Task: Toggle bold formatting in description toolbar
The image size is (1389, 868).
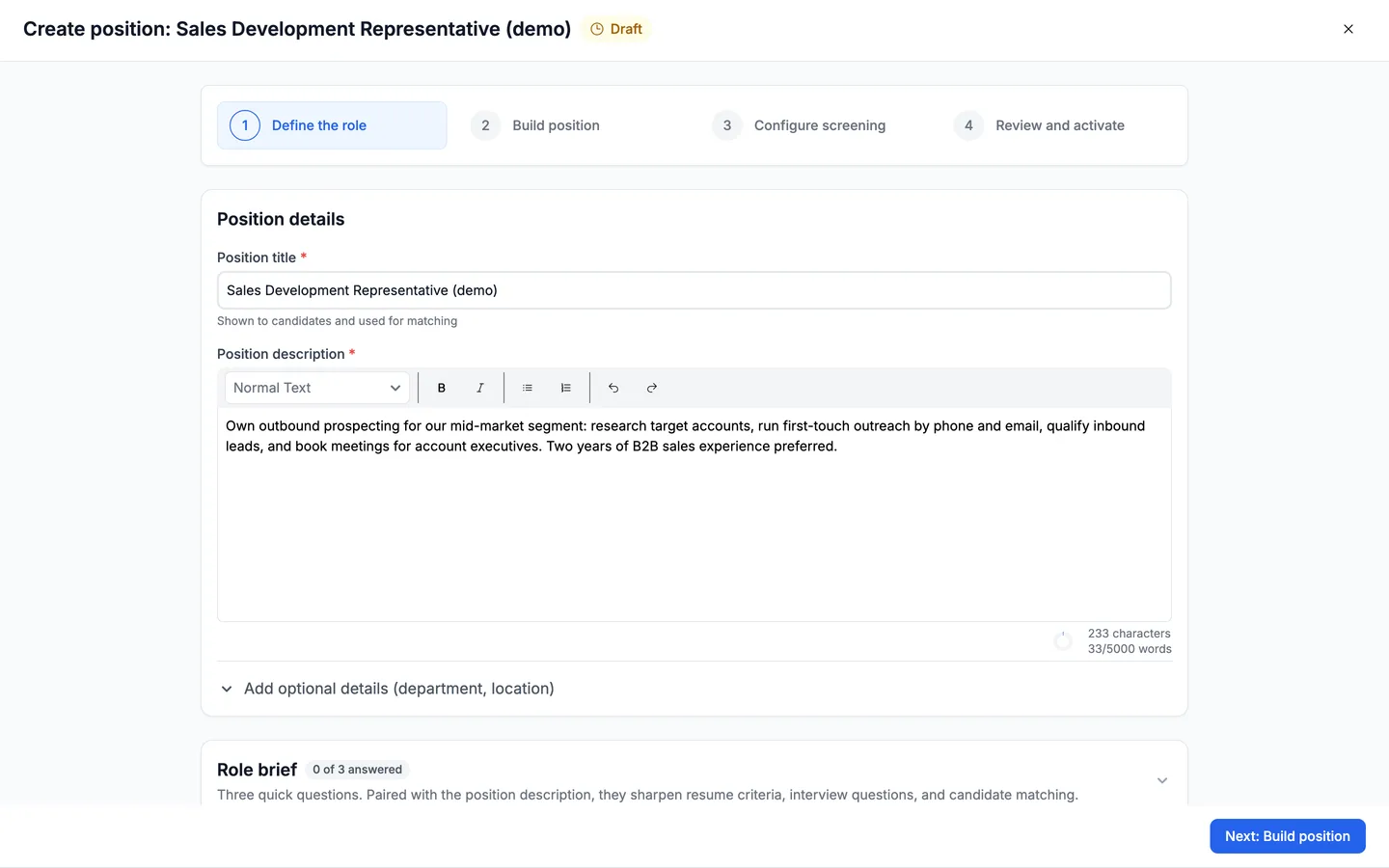Action: [442, 388]
